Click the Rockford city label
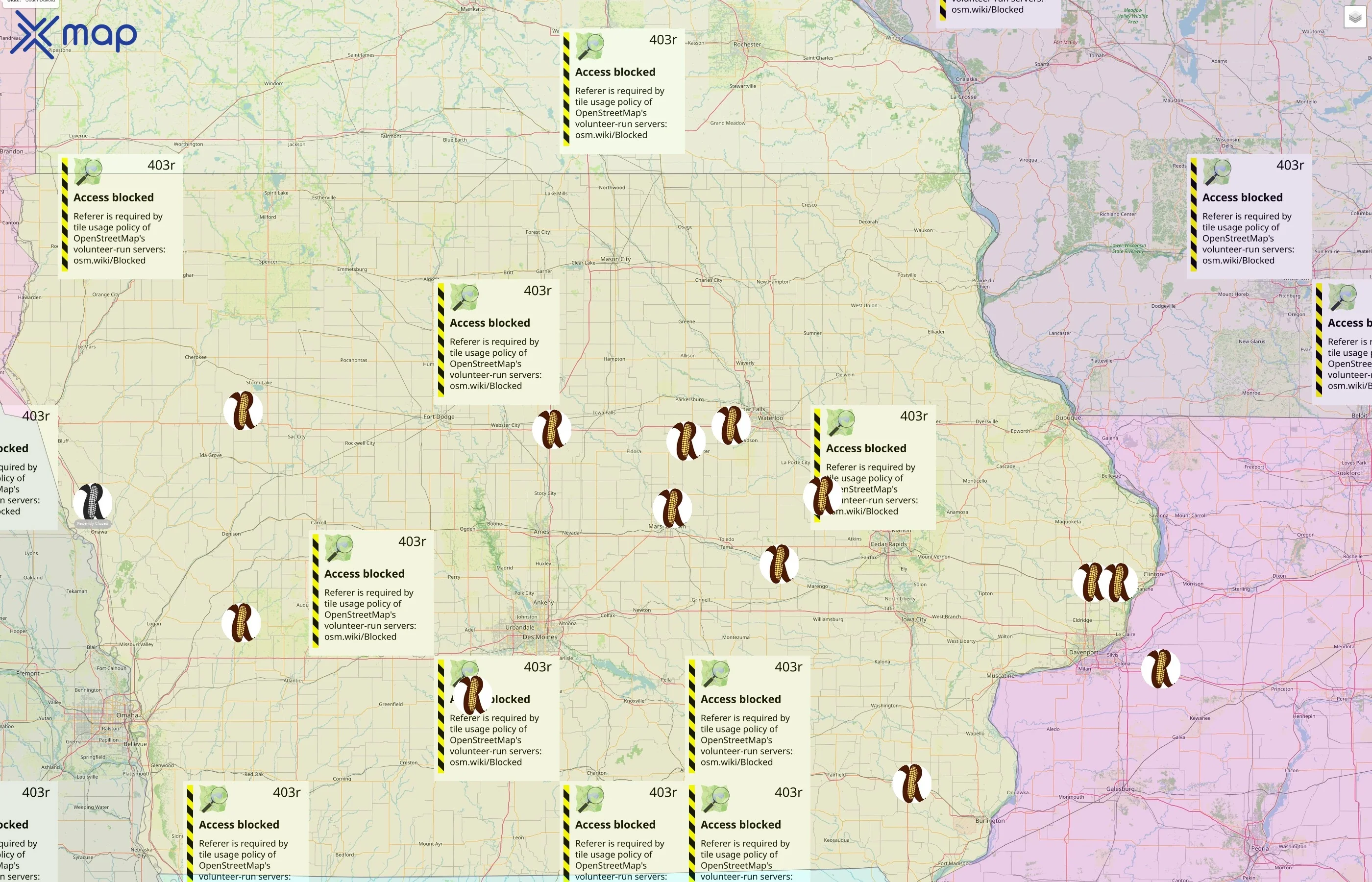 pyautogui.click(x=1348, y=473)
